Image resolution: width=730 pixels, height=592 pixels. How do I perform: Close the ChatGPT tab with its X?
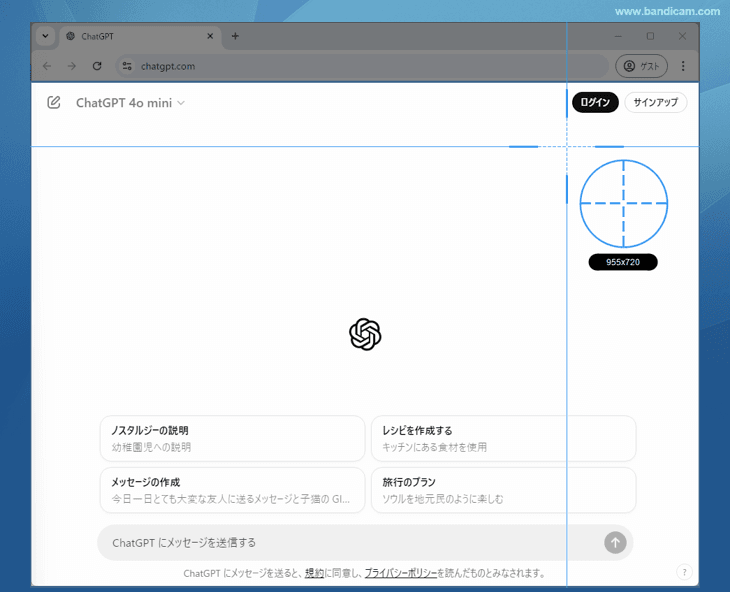210,36
